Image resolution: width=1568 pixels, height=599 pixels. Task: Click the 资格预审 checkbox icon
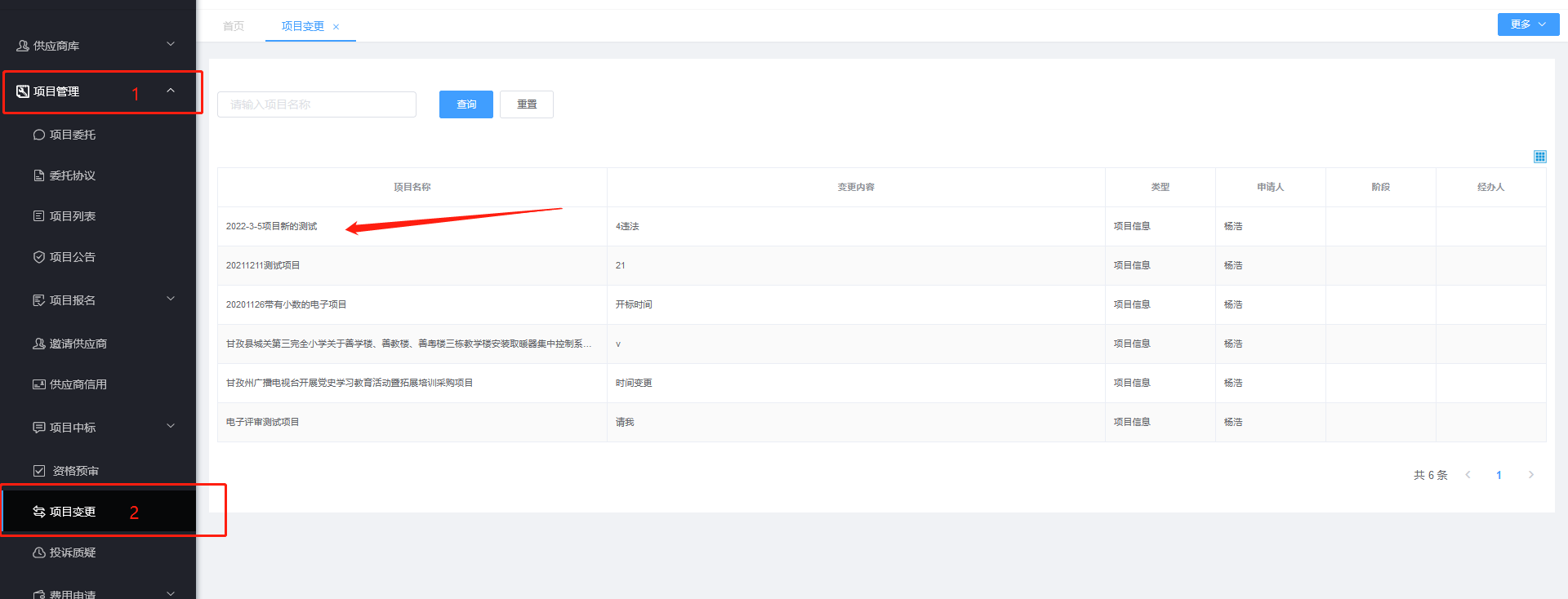pyautogui.click(x=39, y=471)
